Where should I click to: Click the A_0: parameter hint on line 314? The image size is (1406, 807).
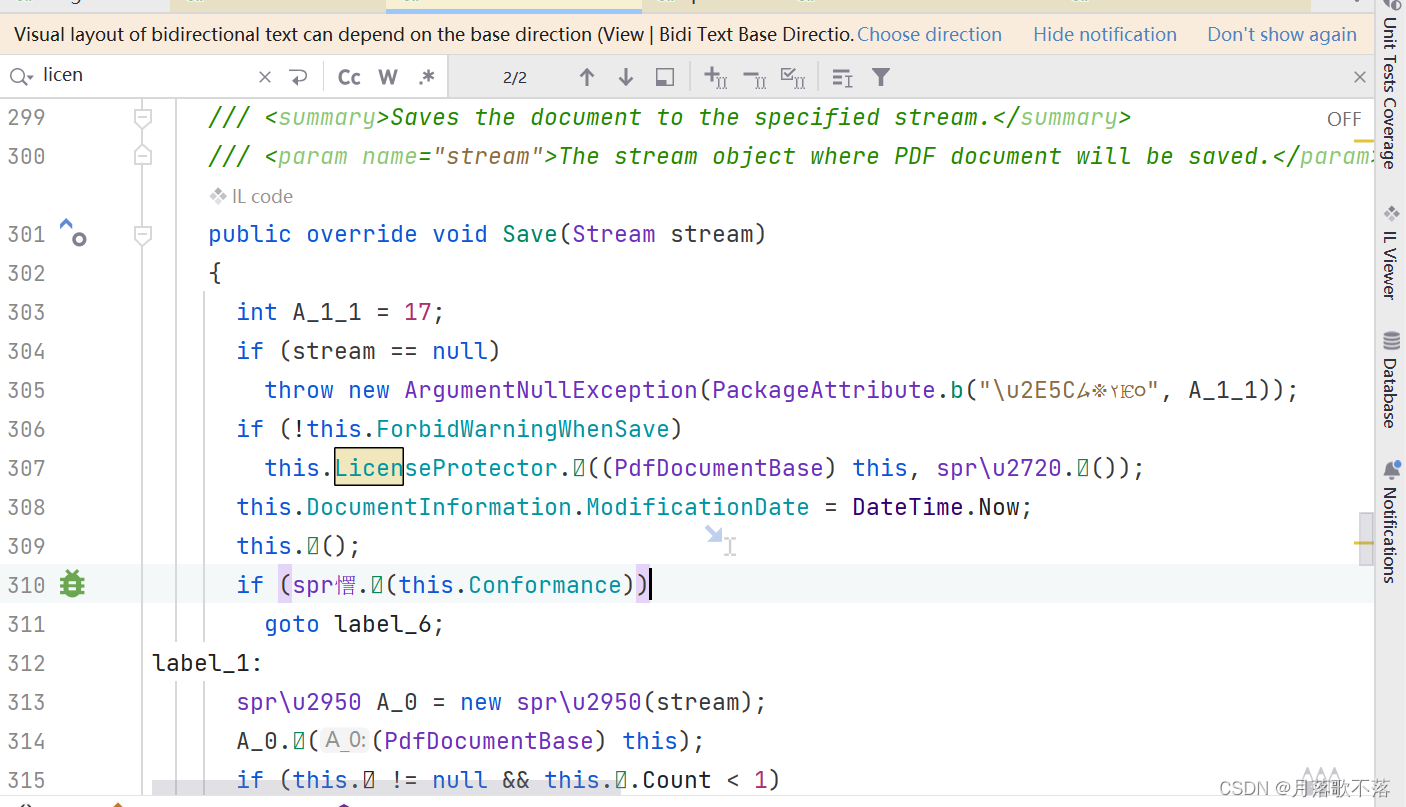(345, 741)
